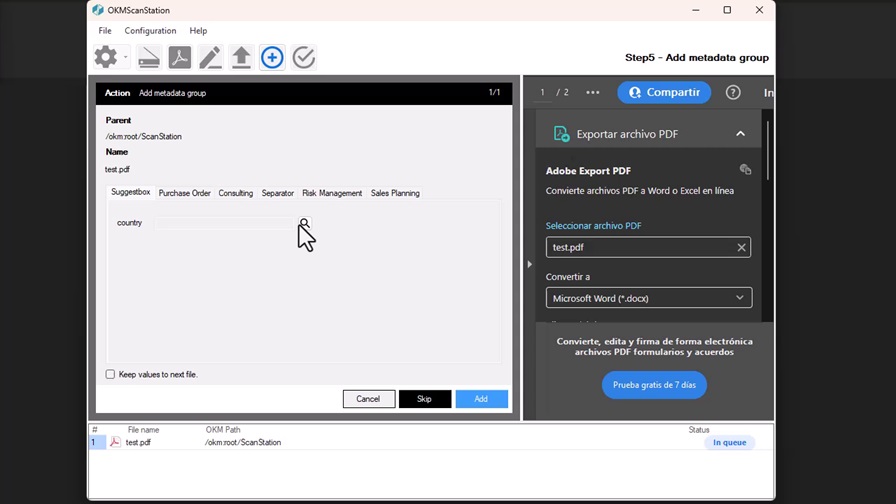Select the PDF document toolbar icon
Image resolution: width=896 pixels, height=504 pixels.
pyautogui.click(x=180, y=57)
